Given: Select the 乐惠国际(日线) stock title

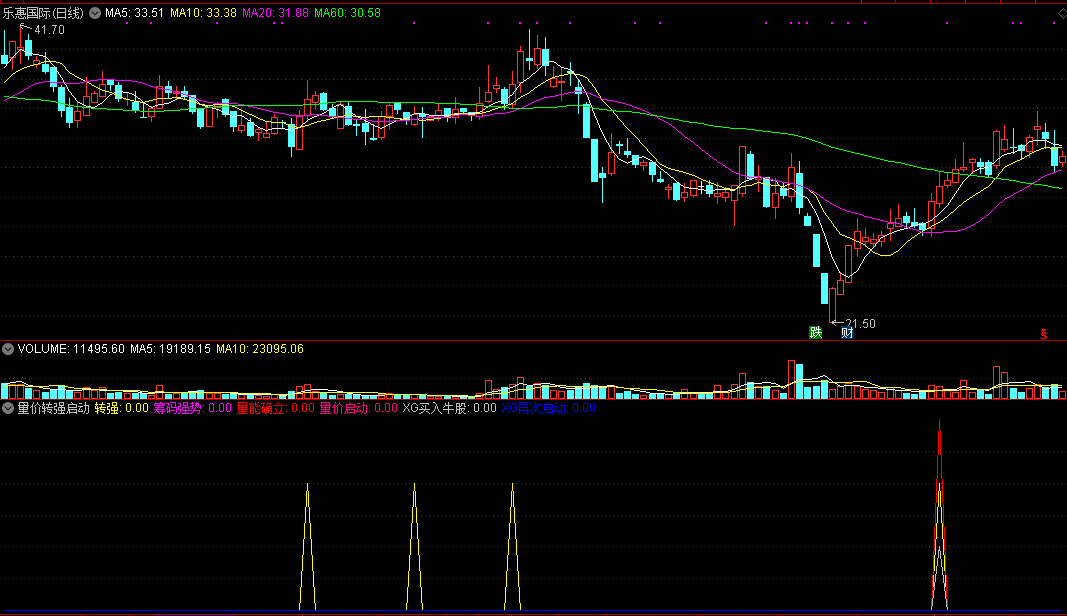Looking at the screenshot, I should (43, 13).
